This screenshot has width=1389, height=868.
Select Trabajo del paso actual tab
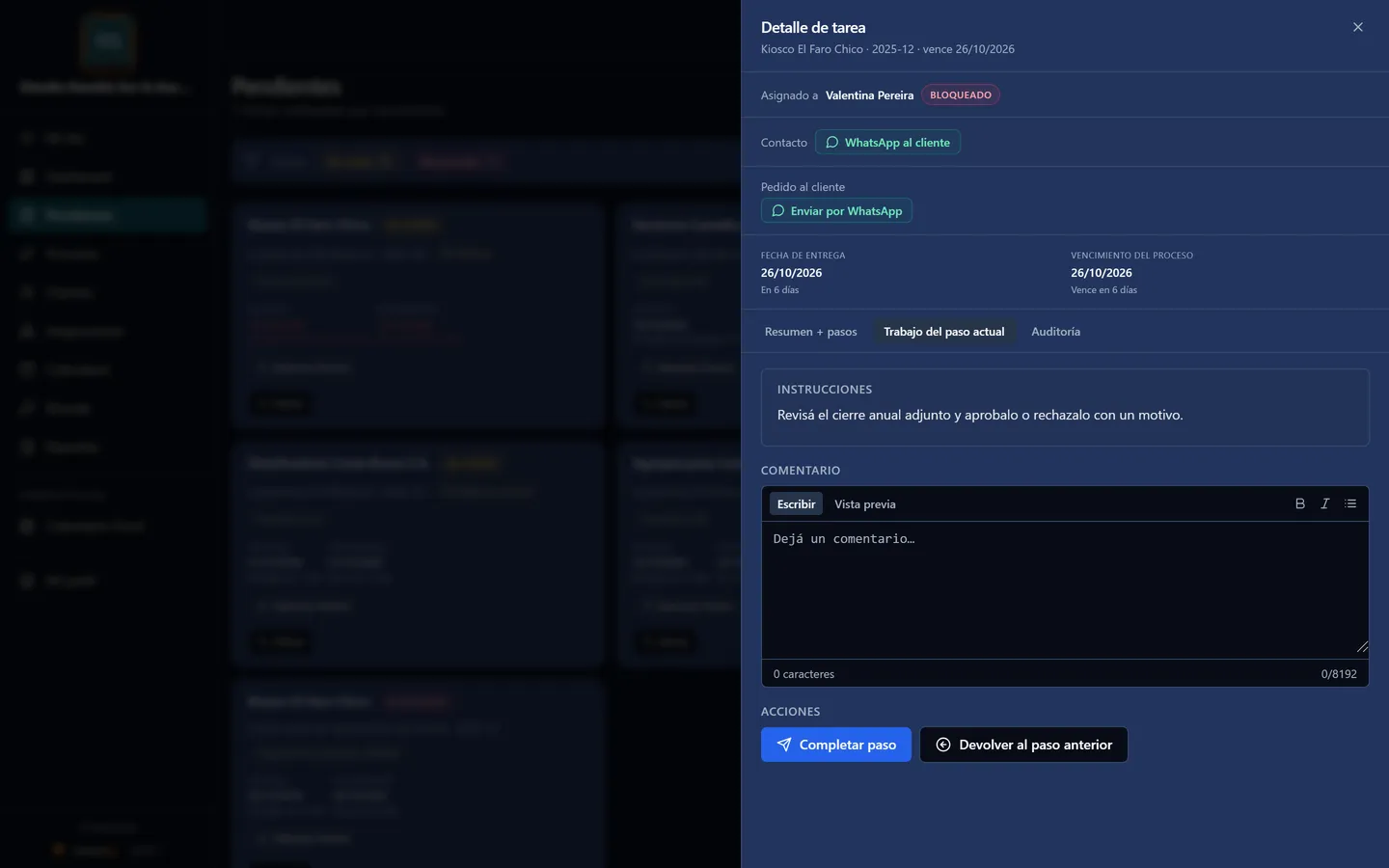(943, 332)
